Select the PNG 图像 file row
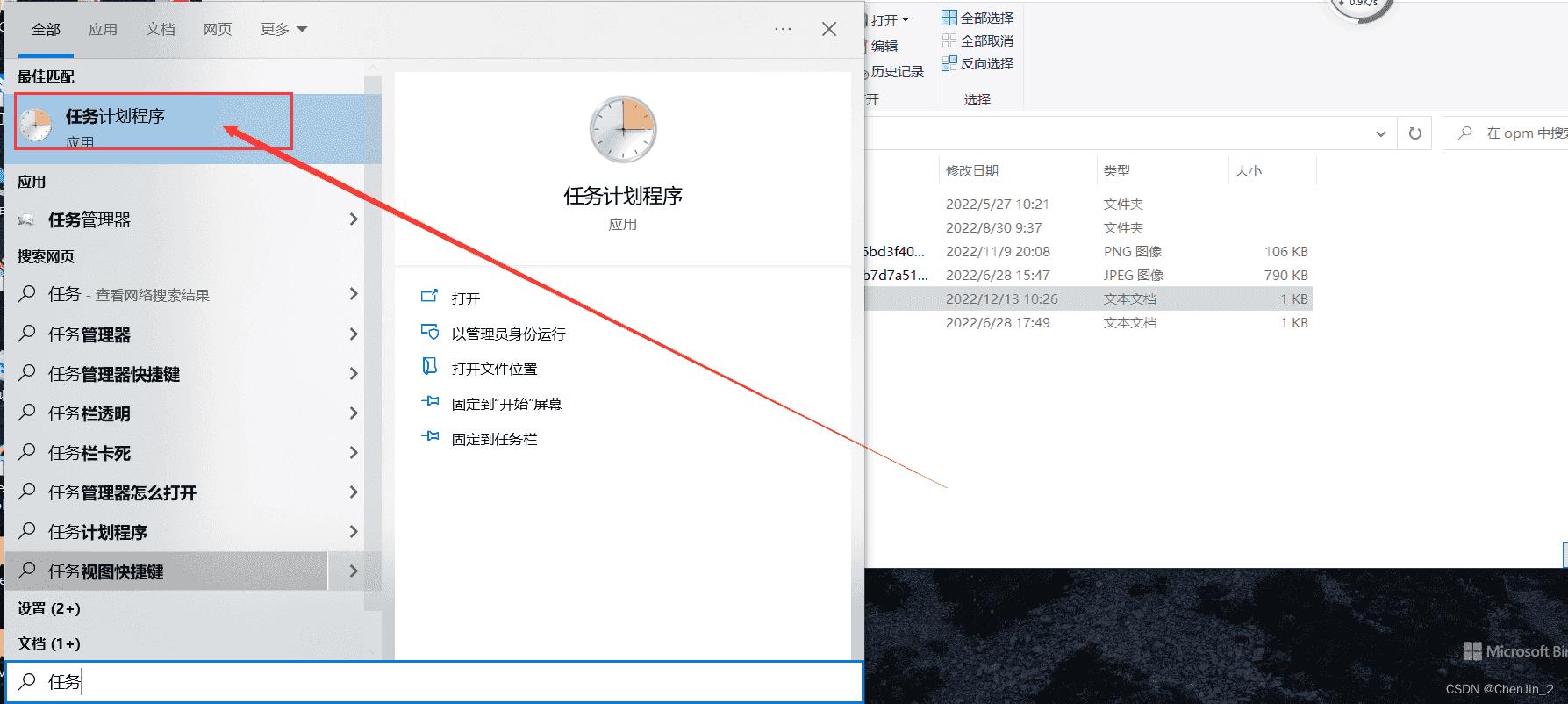Image resolution: width=1568 pixels, height=704 pixels. [x=1088, y=251]
